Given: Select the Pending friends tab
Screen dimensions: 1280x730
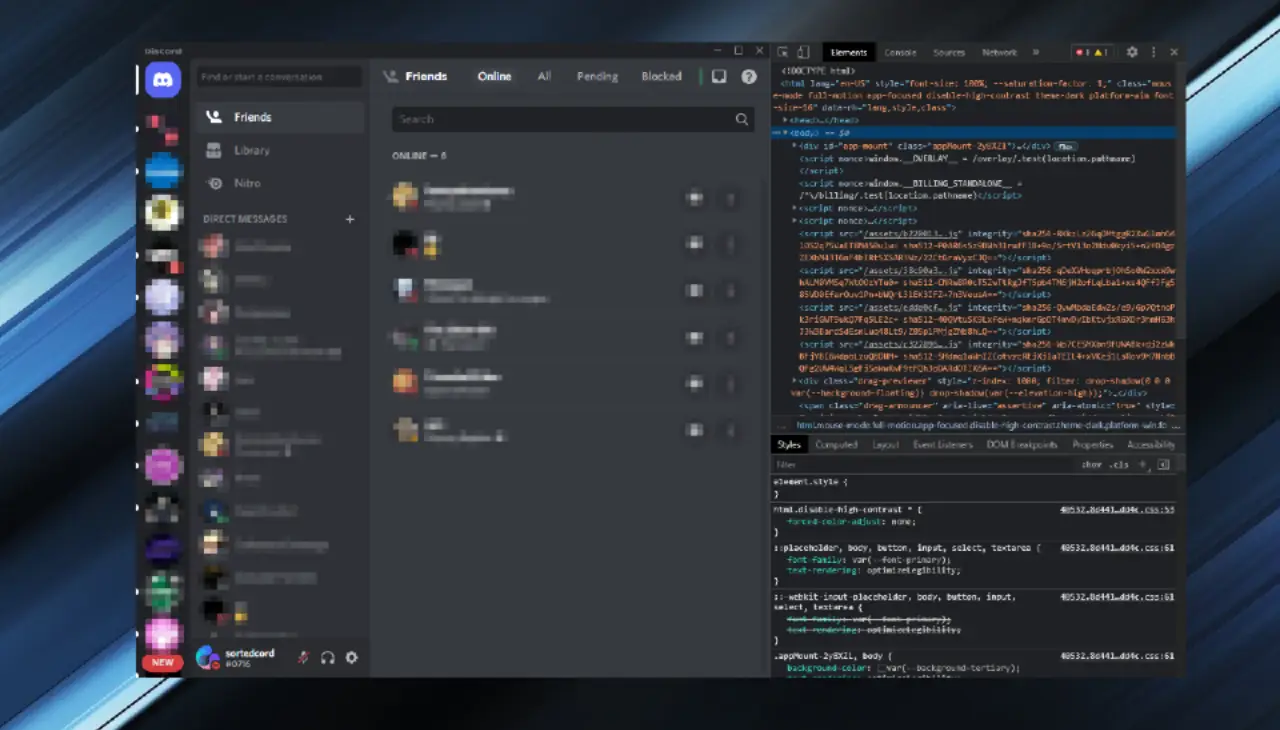Looking at the screenshot, I should [x=597, y=76].
